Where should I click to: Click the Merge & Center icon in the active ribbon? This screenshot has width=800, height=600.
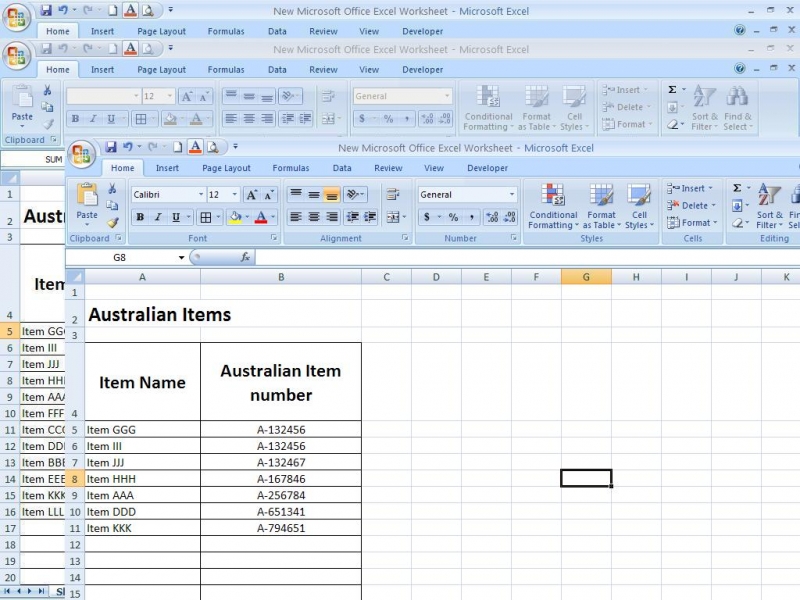pos(393,217)
